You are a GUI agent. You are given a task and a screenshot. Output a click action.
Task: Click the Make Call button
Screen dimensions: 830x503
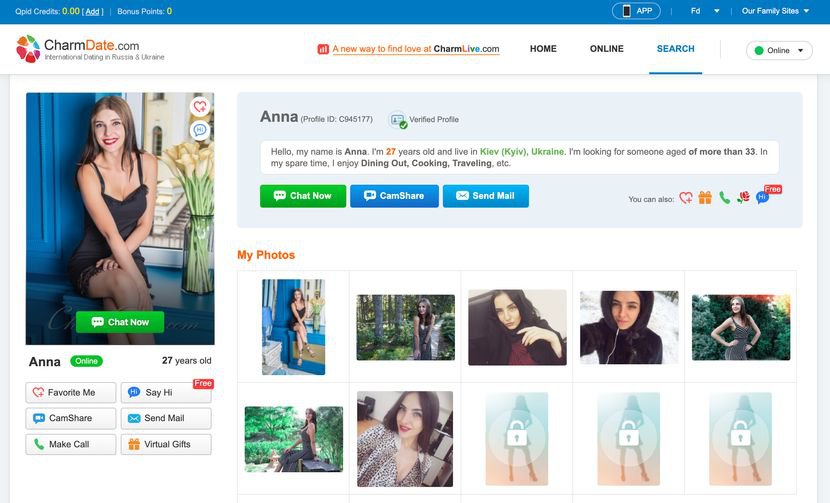(71, 444)
